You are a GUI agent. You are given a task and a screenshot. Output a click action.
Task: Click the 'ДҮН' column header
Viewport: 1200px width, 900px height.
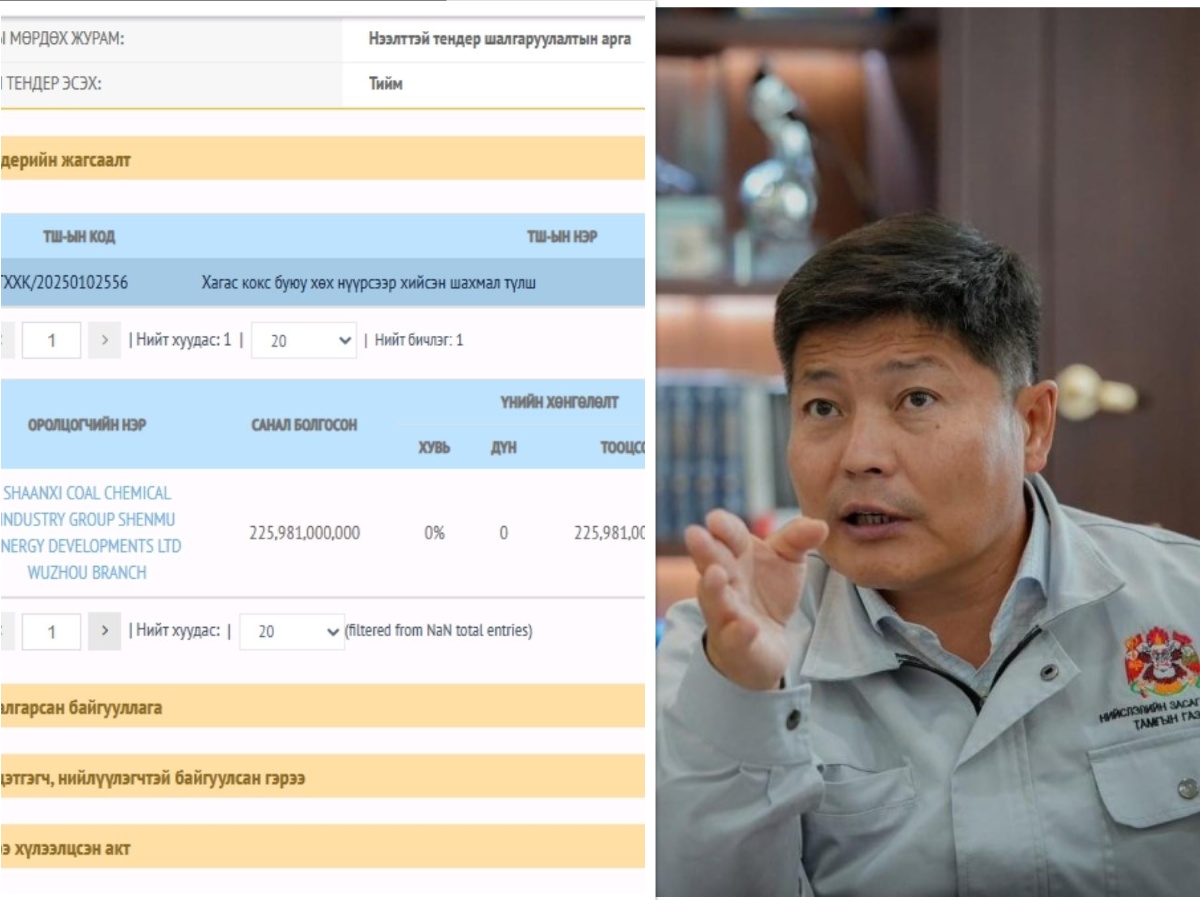pyautogui.click(x=503, y=448)
